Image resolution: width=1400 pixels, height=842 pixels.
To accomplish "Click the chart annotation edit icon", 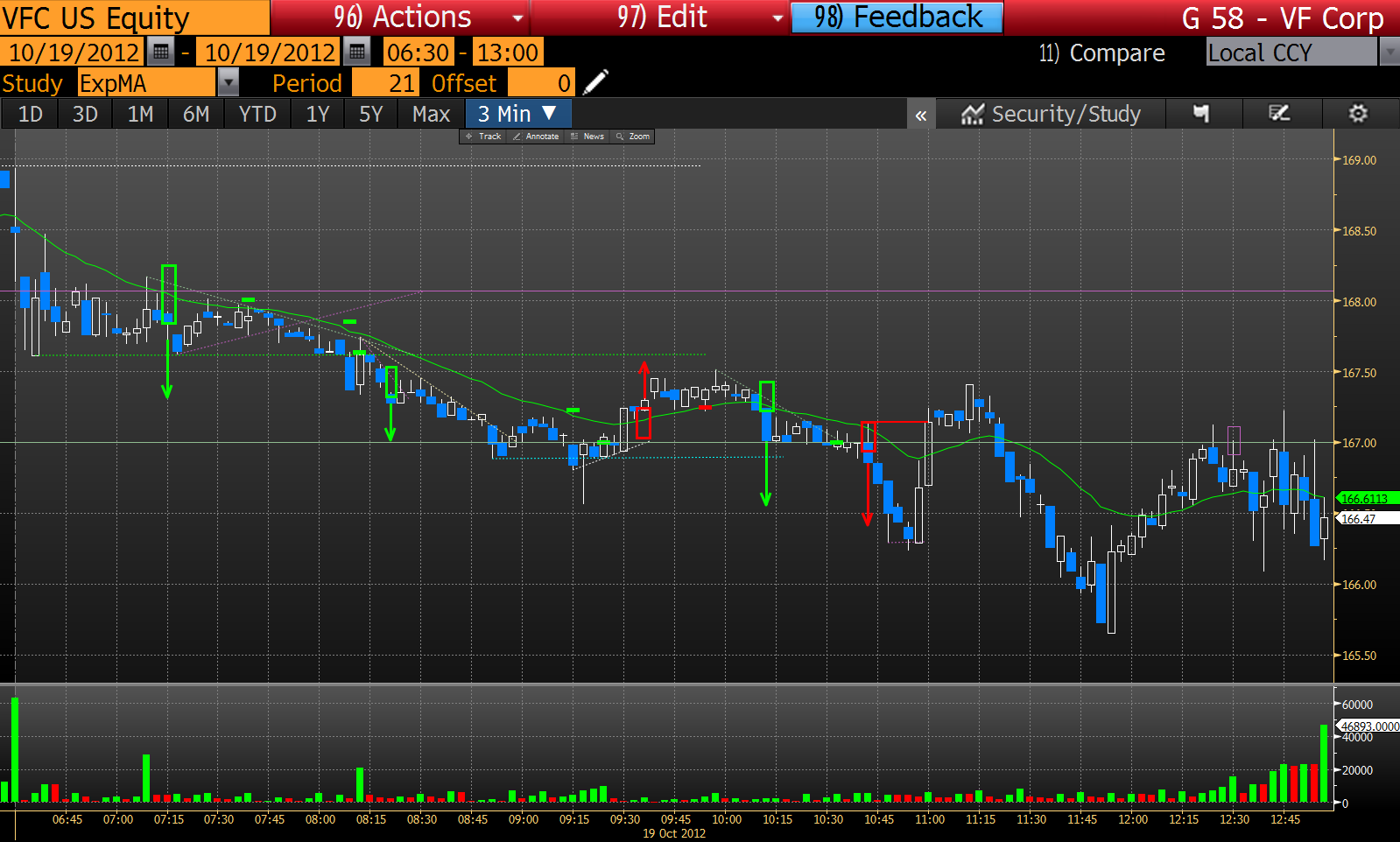I will 1279,114.
